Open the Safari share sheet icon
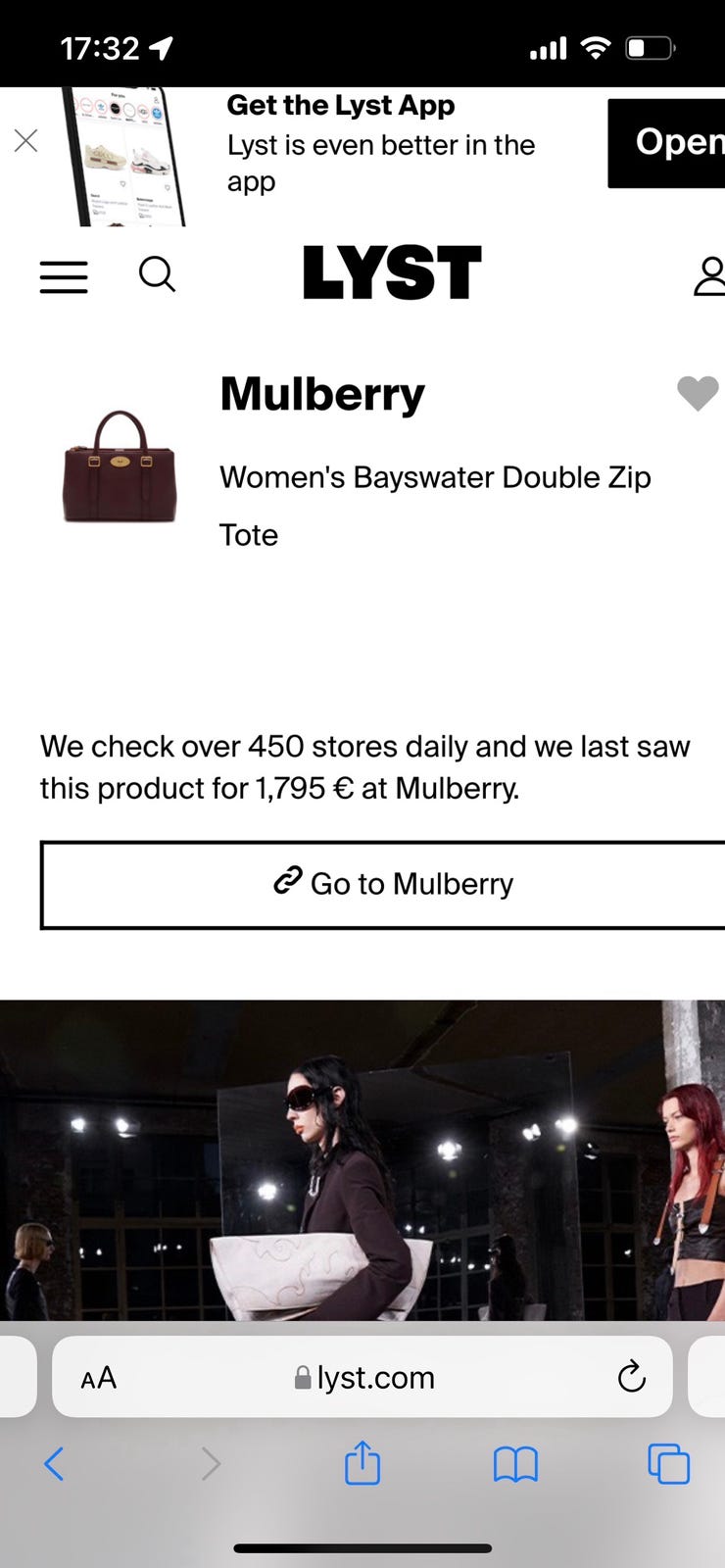 point(362,1463)
